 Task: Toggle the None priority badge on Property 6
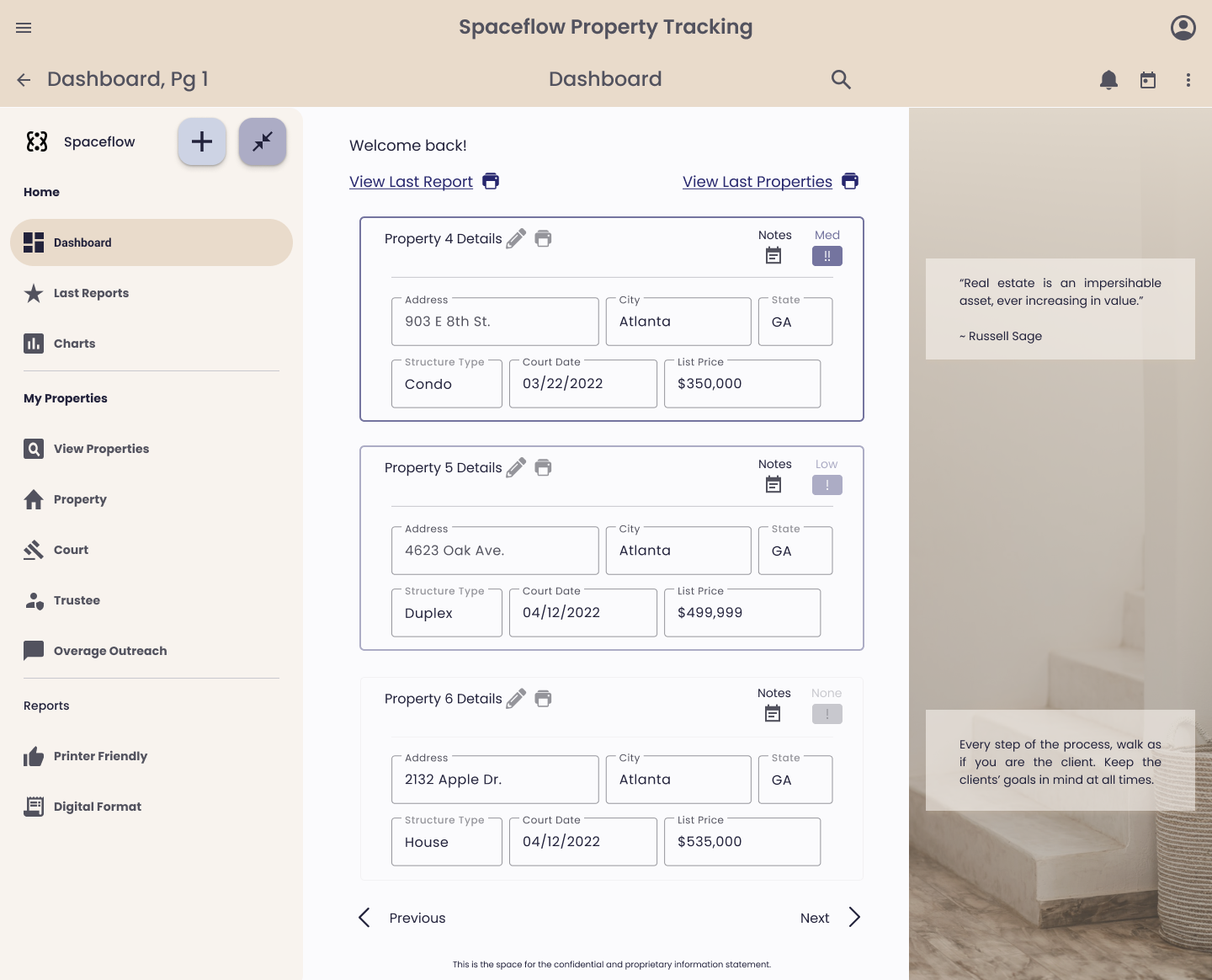(x=827, y=714)
